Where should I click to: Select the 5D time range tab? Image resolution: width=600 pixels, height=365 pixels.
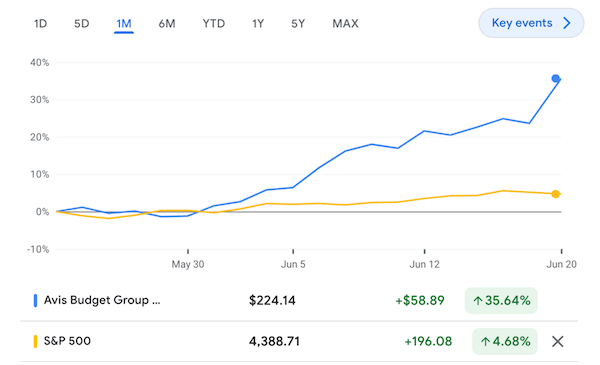(82, 24)
